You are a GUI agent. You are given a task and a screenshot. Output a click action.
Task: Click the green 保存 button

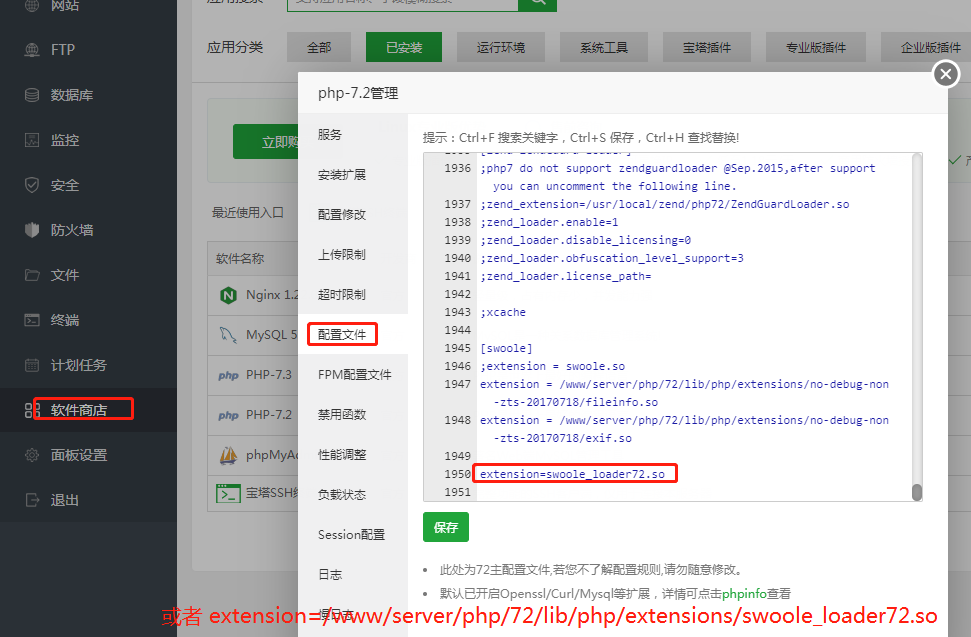click(446, 527)
